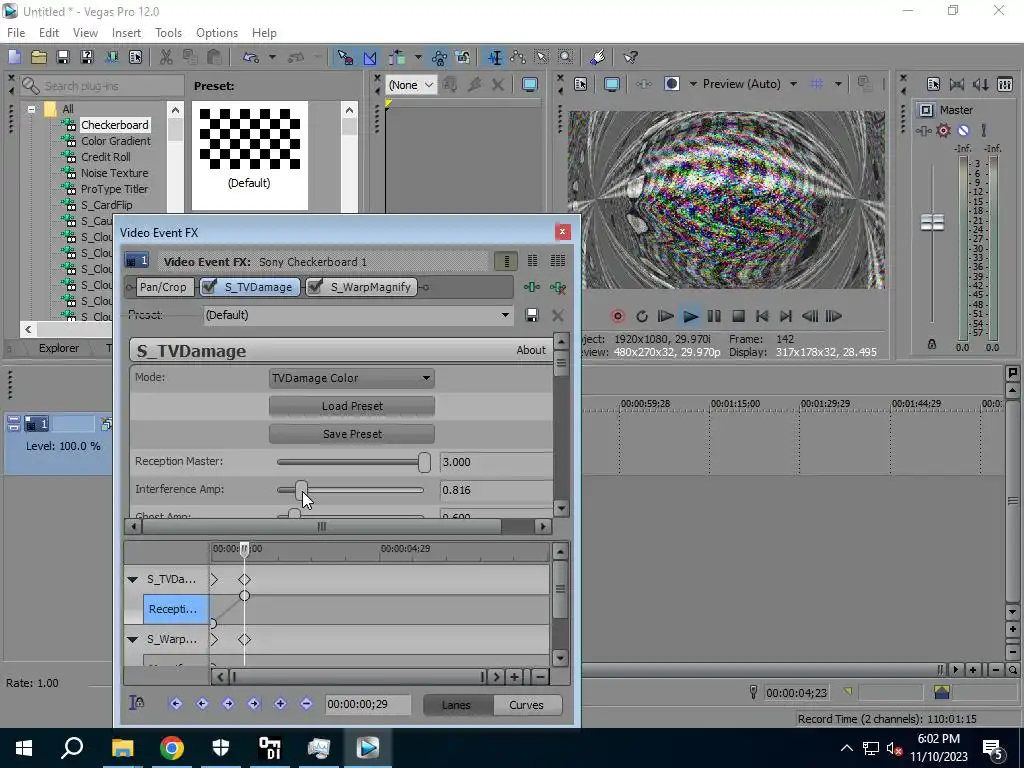The width and height of the screenshot is (1024, 768).
Task: Remove the selected plug-in with green X icon
Action: (x=558, y=287)
